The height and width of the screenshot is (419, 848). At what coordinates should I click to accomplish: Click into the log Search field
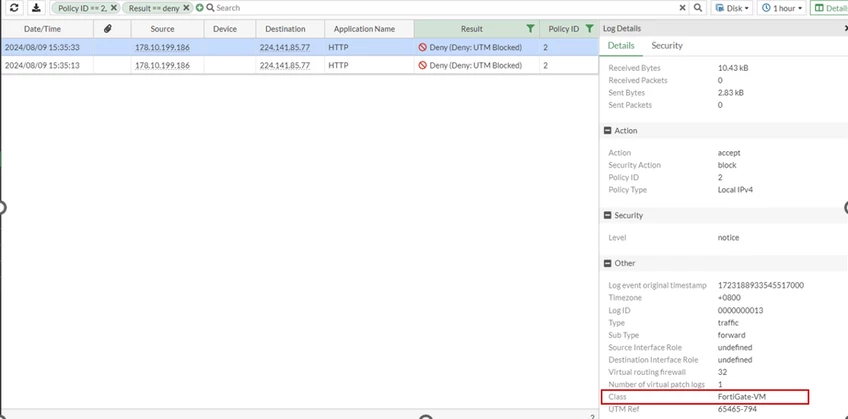coord(443,8)
